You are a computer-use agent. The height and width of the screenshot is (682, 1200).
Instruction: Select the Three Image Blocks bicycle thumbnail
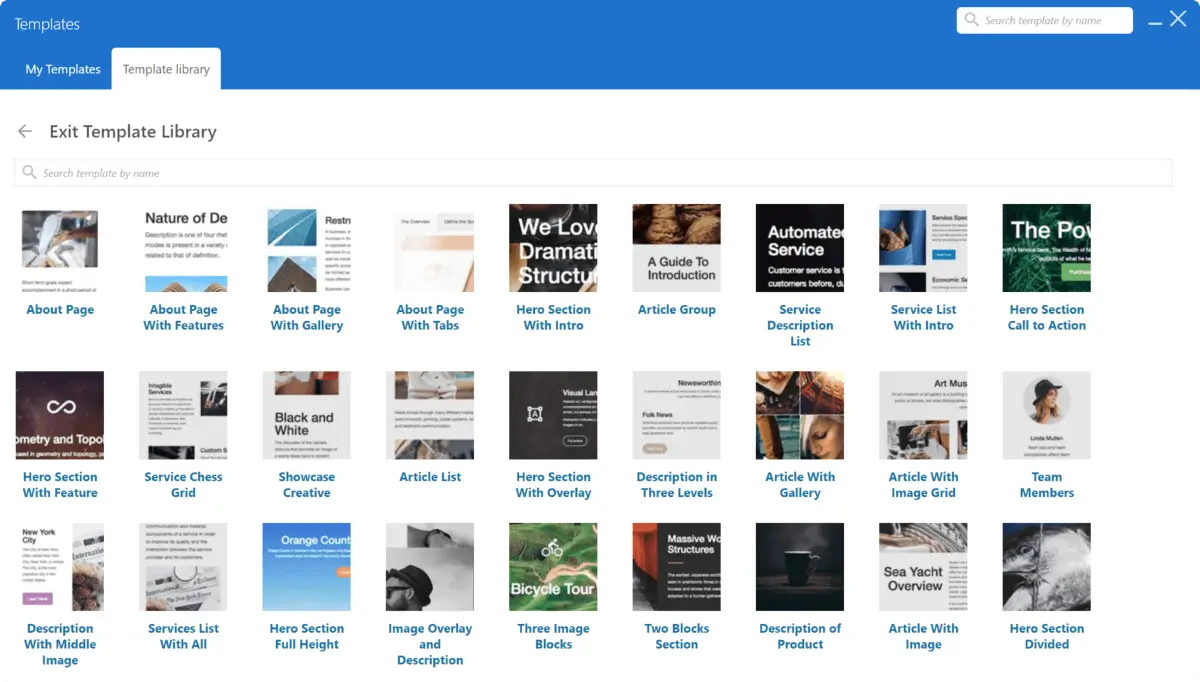pos(553,566)
